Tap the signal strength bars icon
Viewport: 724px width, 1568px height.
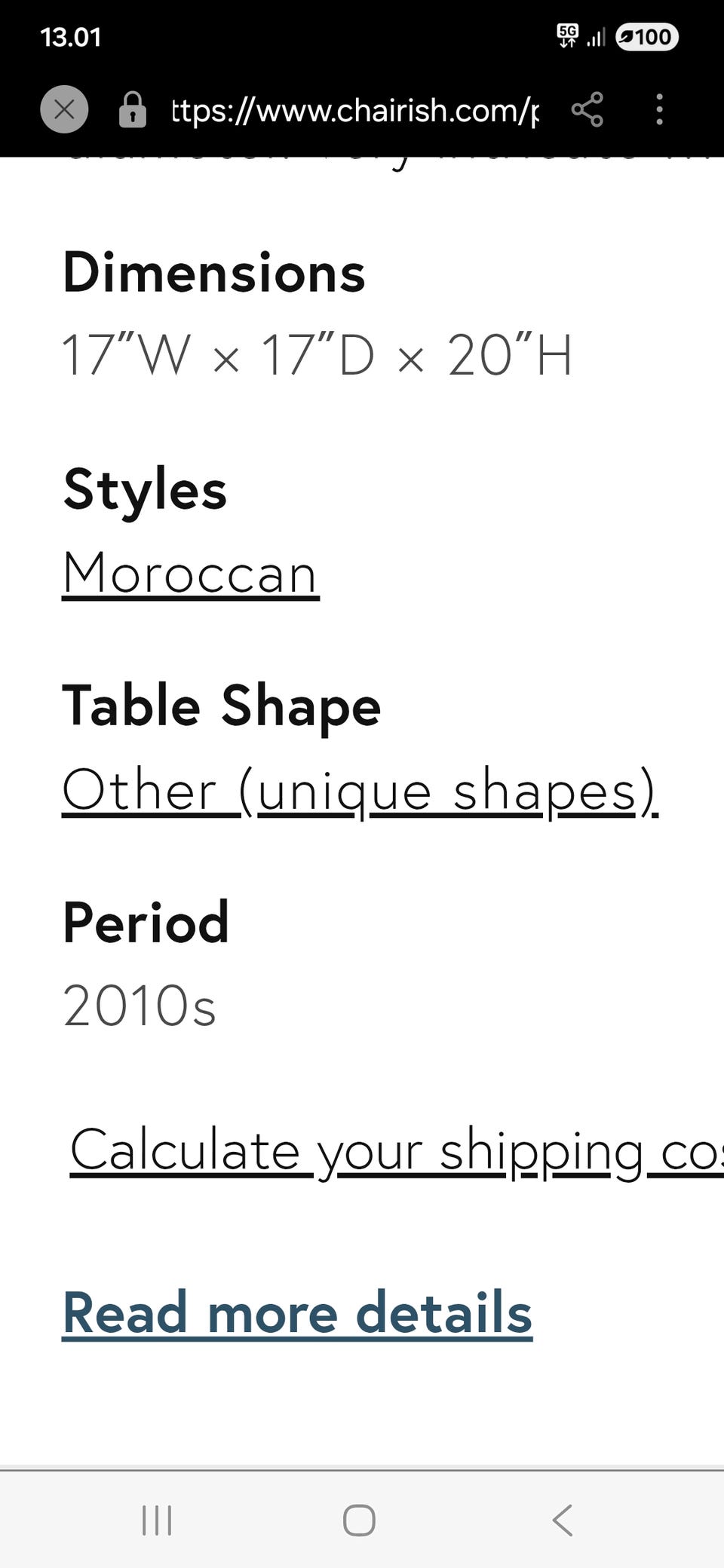point(596,37)
